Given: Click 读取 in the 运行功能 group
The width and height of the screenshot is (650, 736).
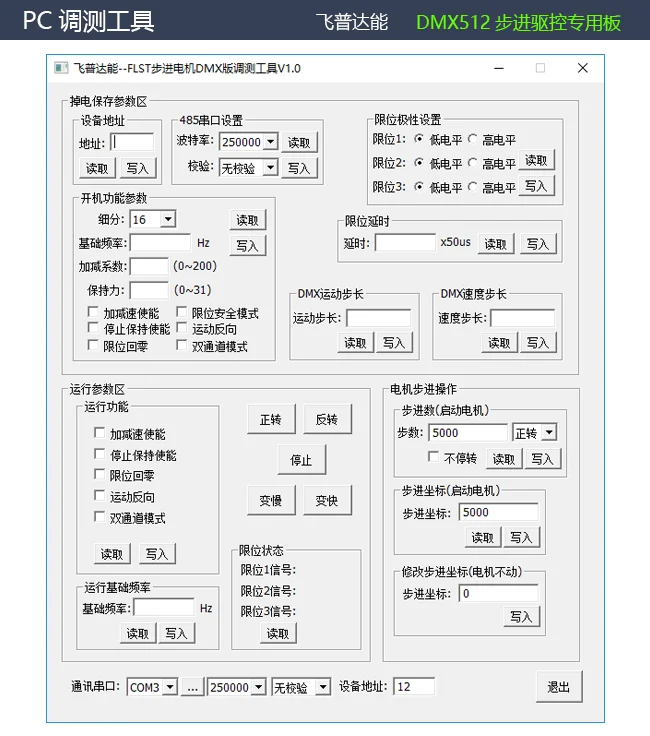Looking at the screenshot, I should [x=112, y=554].
